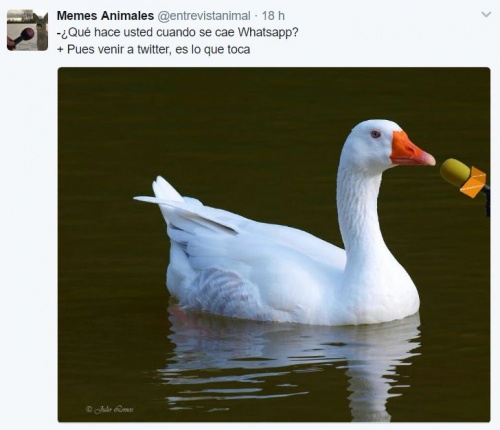Click the Julio Lemos photo watermark
This screenshot has height=430, width=500.
(x=110, y=409)
